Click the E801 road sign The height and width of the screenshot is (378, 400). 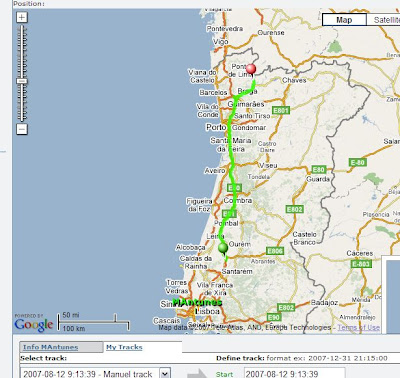(x=281, y=110)
